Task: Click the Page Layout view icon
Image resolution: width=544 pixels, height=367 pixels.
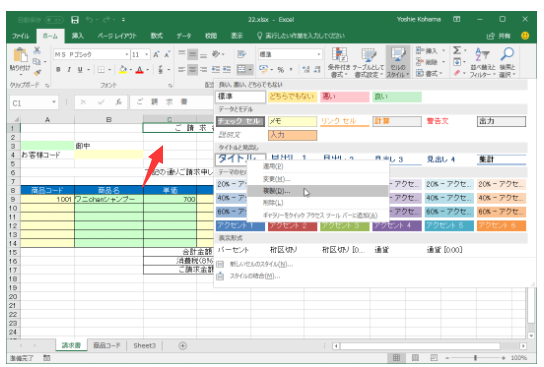Action: point(415,358)
